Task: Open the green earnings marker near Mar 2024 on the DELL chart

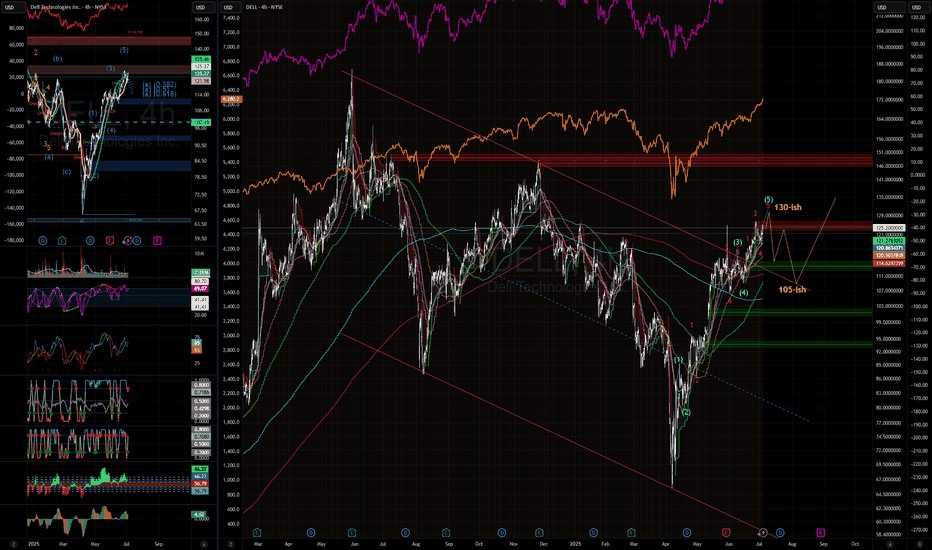Action: point(257,532)
